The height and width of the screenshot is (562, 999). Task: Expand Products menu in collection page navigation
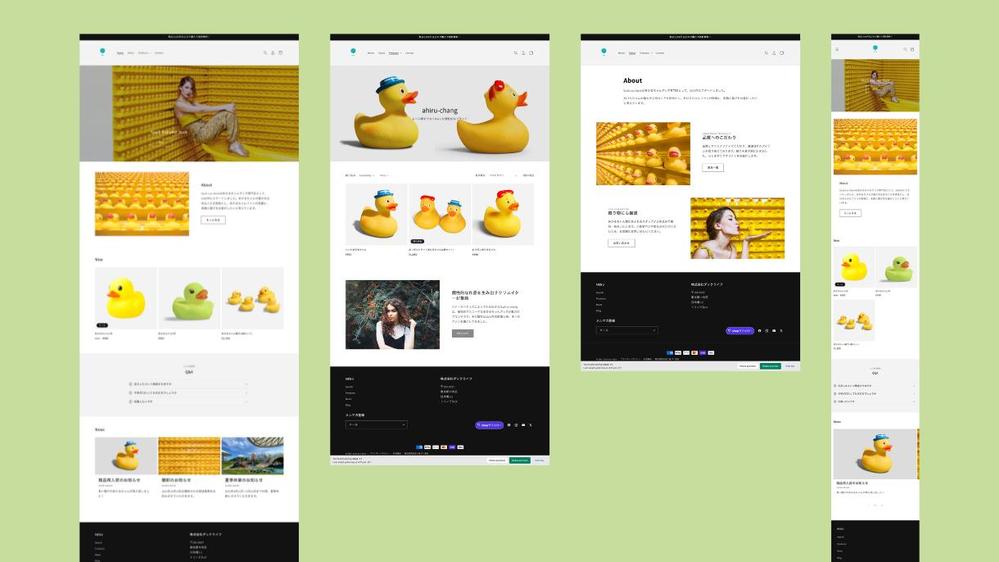[x=395, y=53]
